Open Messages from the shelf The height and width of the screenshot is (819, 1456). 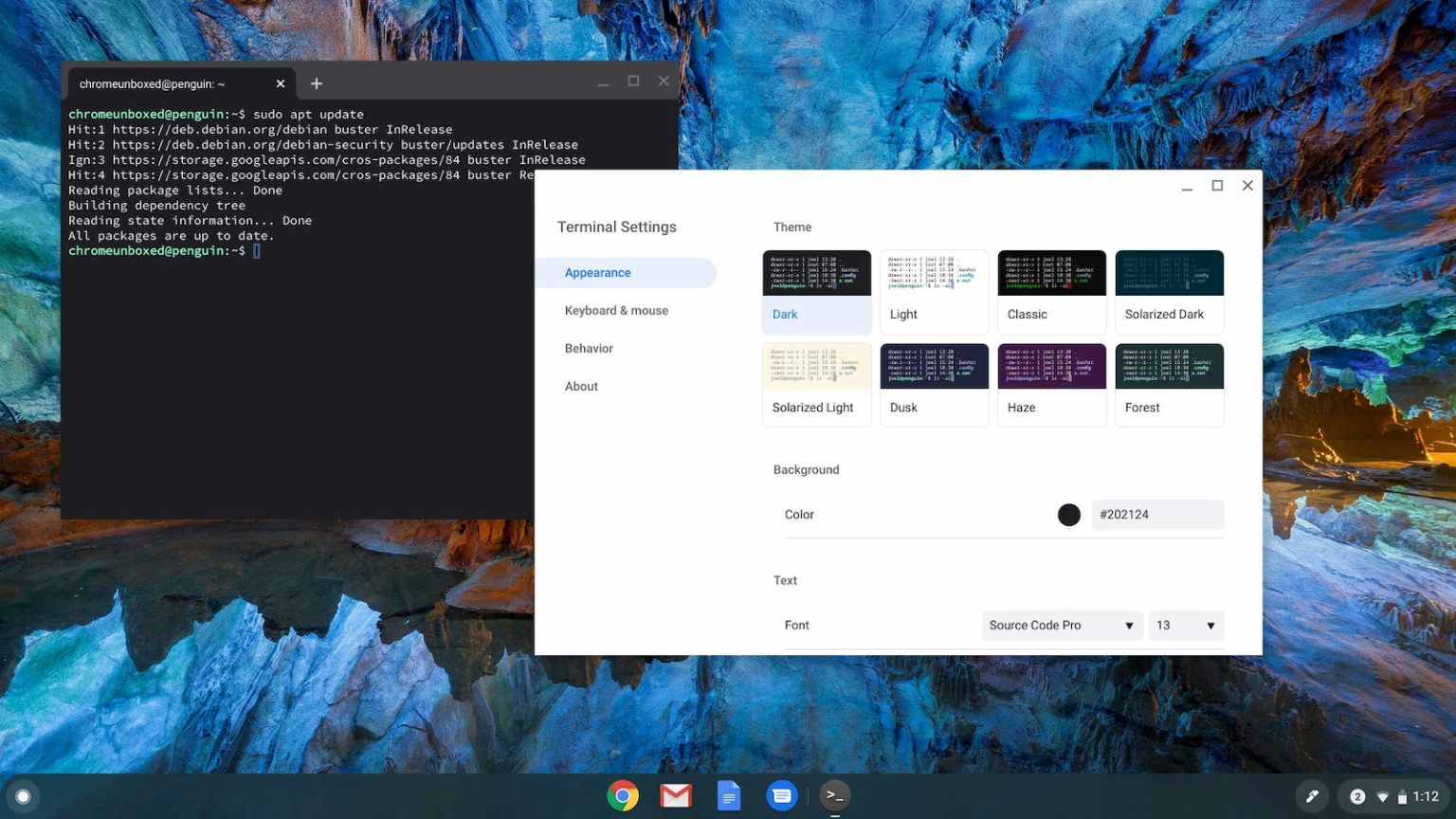coord(782,796)
